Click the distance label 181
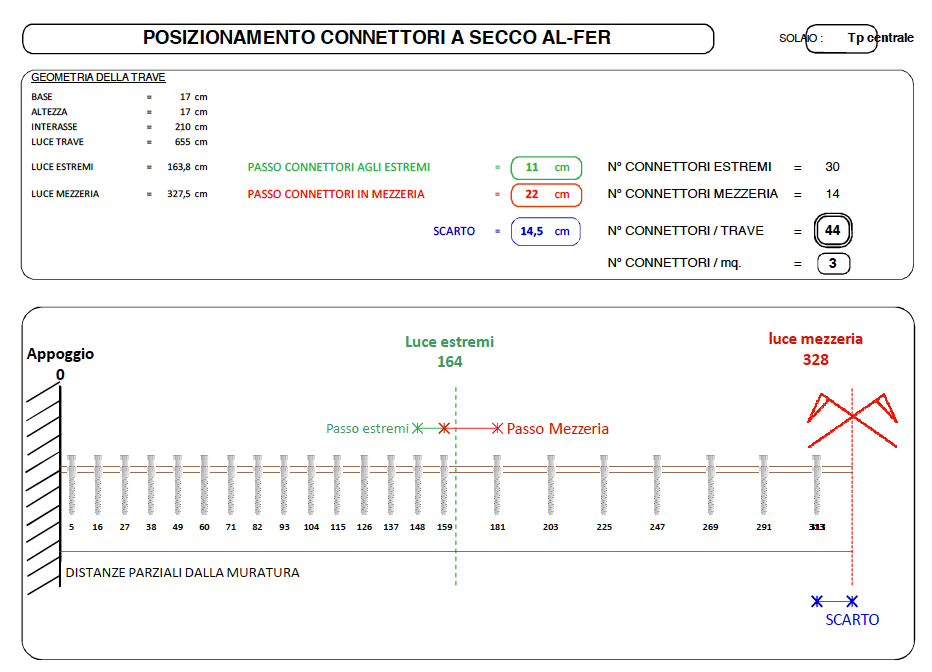The width and height of the screenshot is (932, 672). pos(498,527)
